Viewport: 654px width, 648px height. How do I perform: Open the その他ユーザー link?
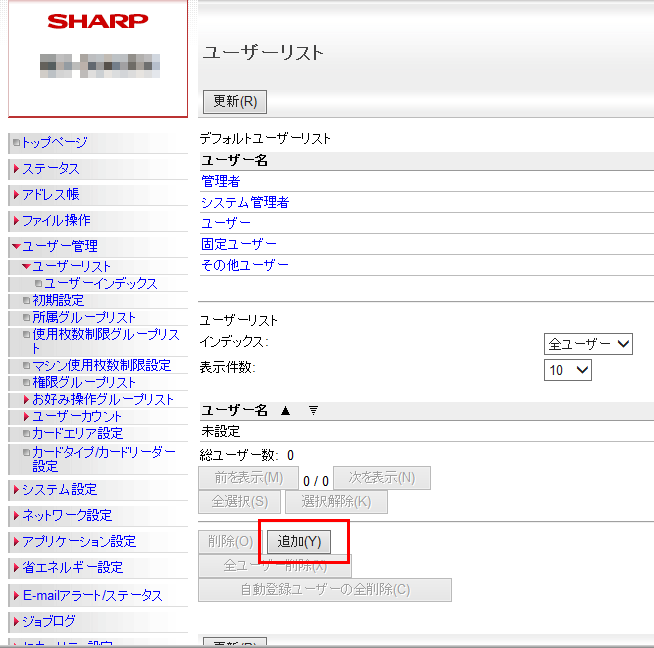(245, 265)
